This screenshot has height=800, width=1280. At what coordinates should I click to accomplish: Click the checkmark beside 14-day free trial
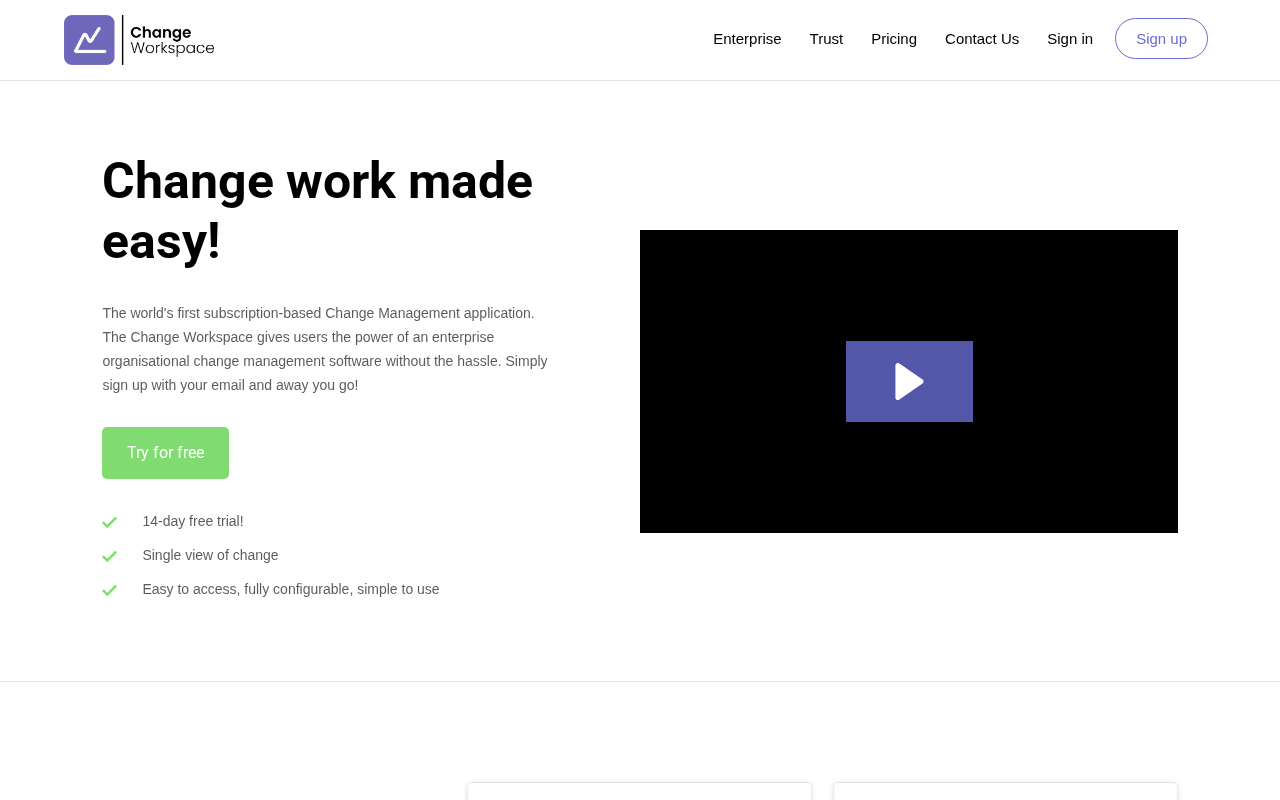point(109,522)
